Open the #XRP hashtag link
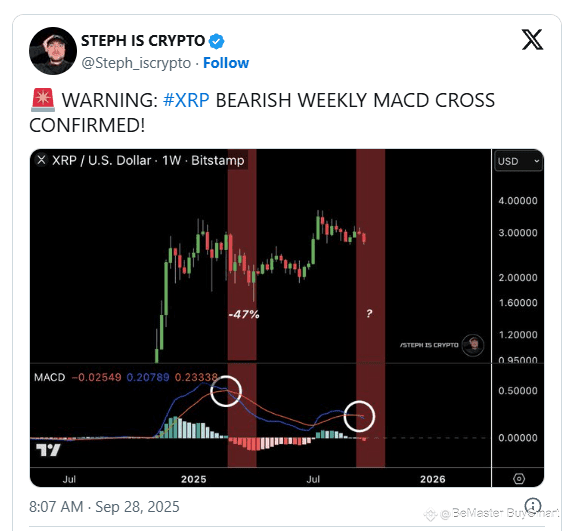567x531 pixels. [x=186, y=100]
